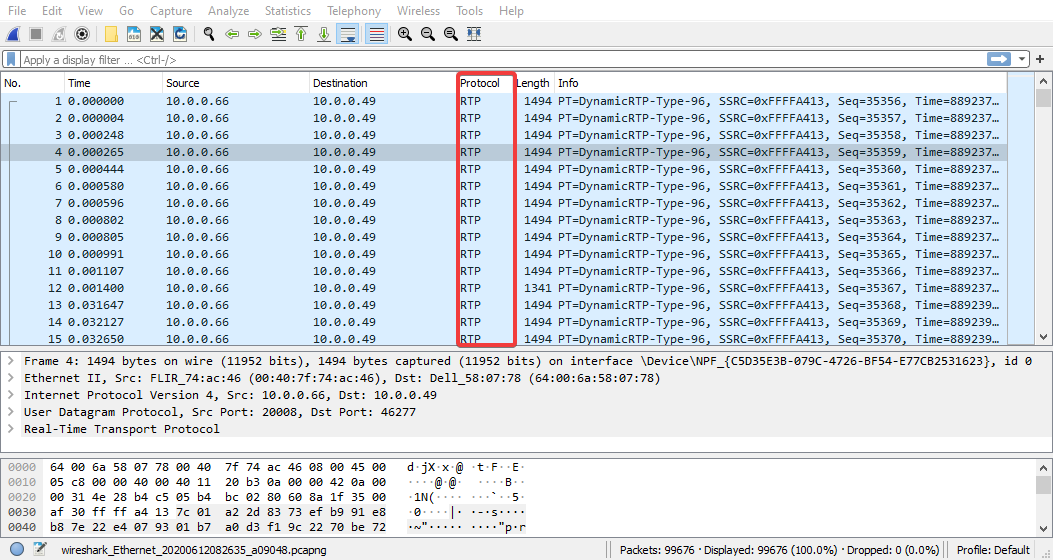Image resolution: width=1053 pixels, height=560 pixels.
Task: Click Resize columns to fit content icon
Action: 473,34
